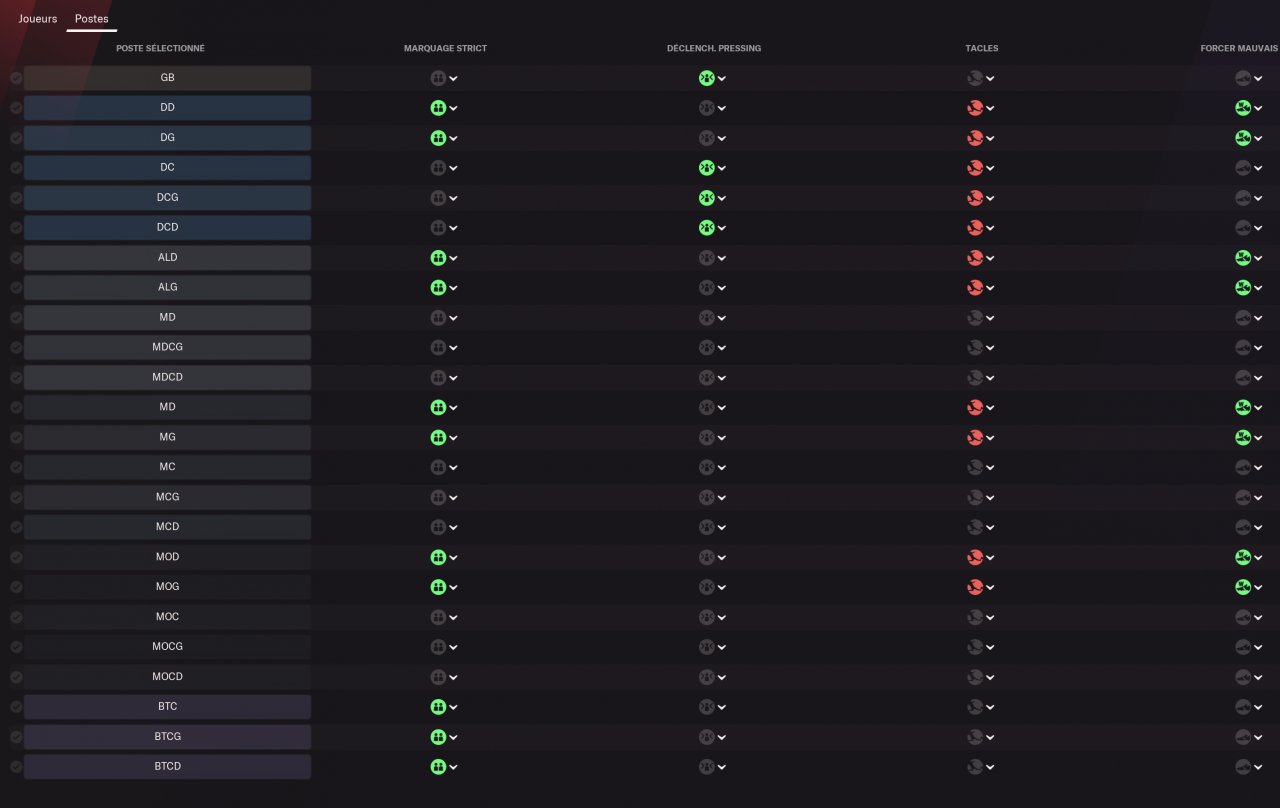Click the tackling icon in DG row
Screen dimensions: 1280x808
click(975, 138)
